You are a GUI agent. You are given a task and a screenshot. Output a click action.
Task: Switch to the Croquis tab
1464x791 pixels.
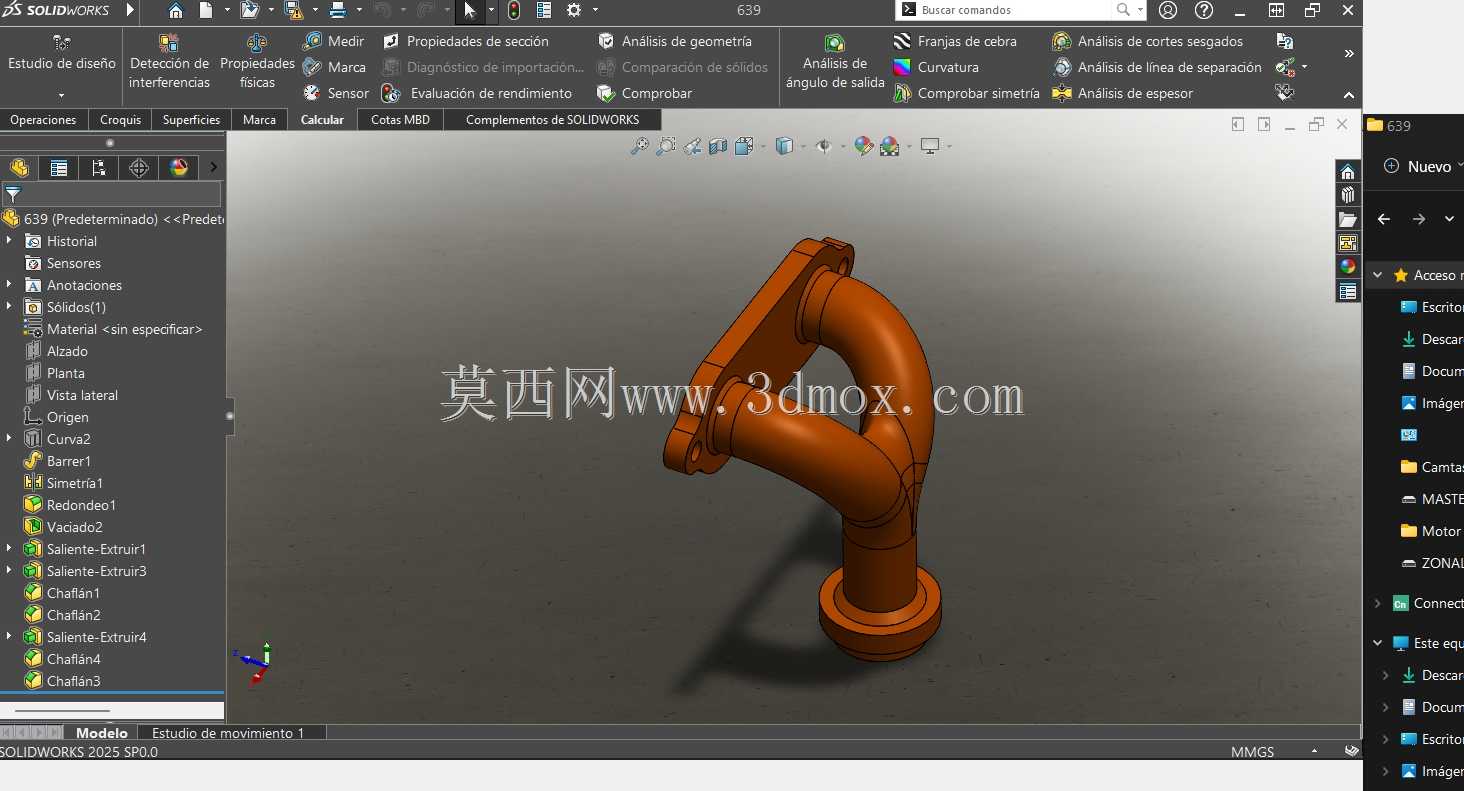[x=120, y=119]
